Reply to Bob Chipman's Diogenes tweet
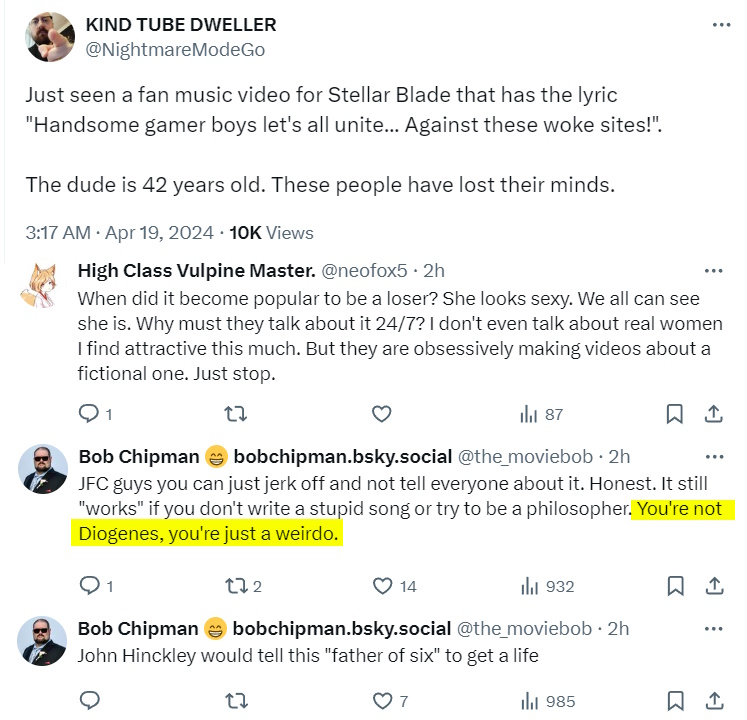This screenshot has width=747, height=720. pyautogui.click(x=88, y=586)
